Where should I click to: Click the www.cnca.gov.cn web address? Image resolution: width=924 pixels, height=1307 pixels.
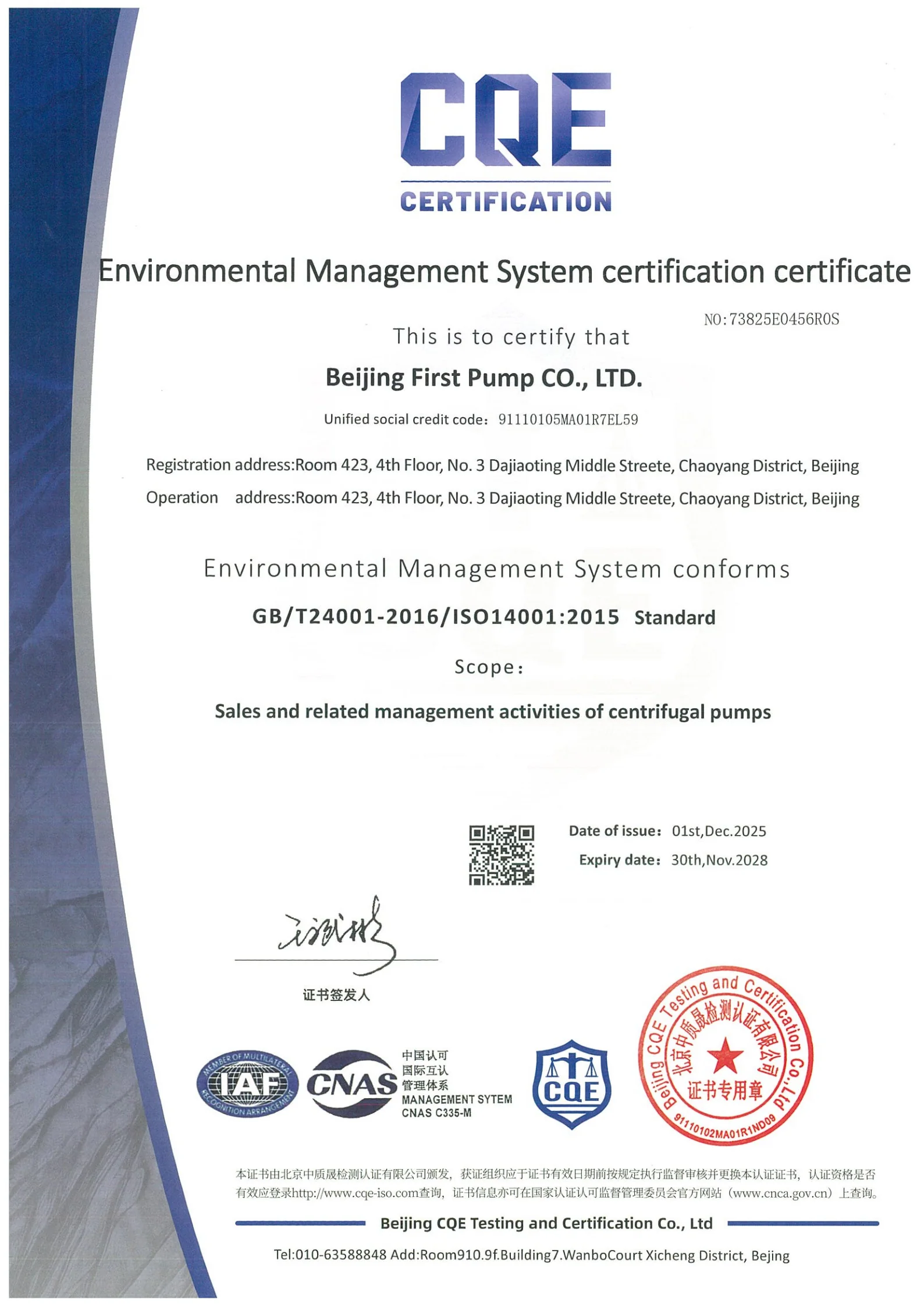[x=781, y=1192]
